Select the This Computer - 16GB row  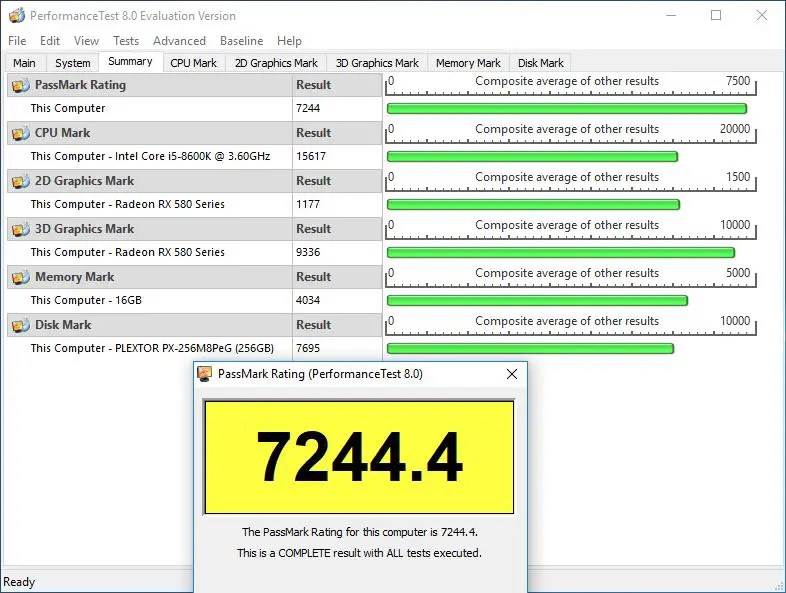(x=194, y=300)
